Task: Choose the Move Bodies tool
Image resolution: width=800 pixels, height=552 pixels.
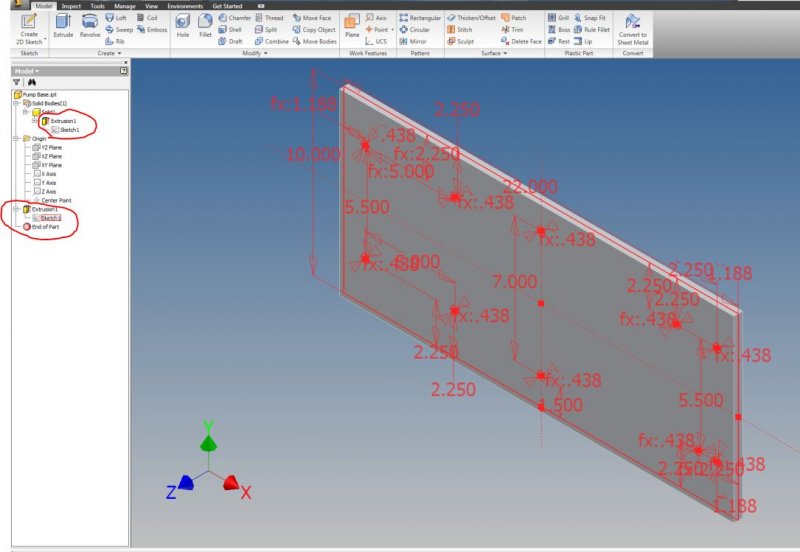Action: [314, 41]
